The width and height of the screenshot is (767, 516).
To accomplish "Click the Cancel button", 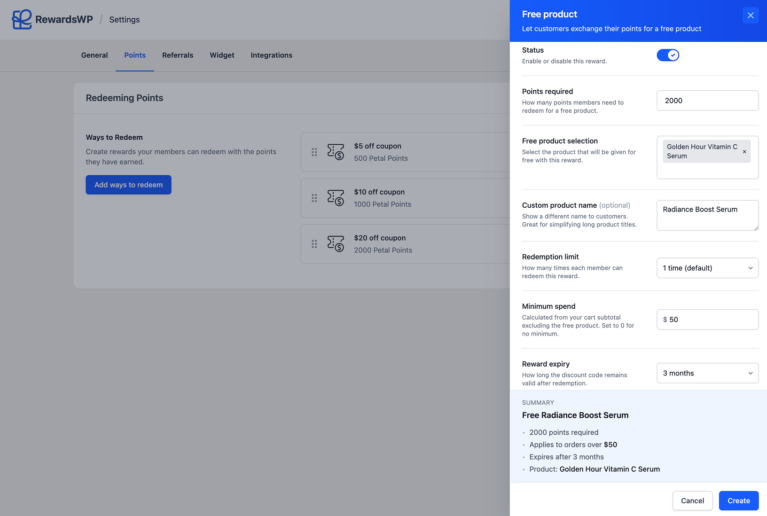I will (x=692, y=500).
